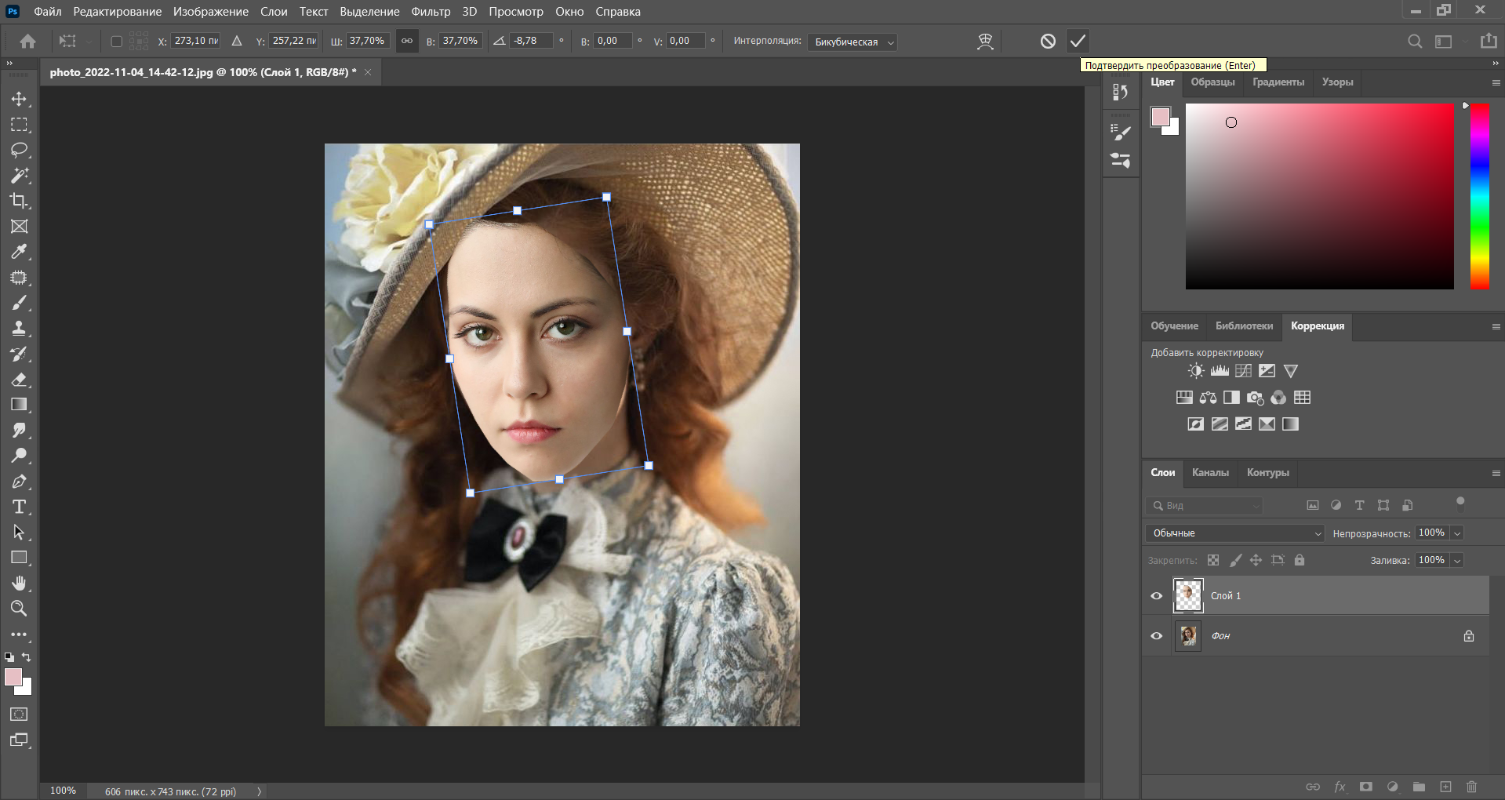Cancel the transformation
This screenshot has width=1505, height=800.
(x=1048, y=41)
